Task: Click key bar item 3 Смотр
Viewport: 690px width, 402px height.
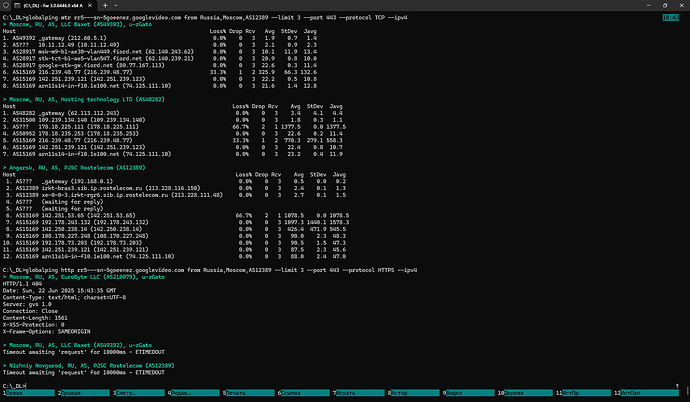Action: (139, 393)
